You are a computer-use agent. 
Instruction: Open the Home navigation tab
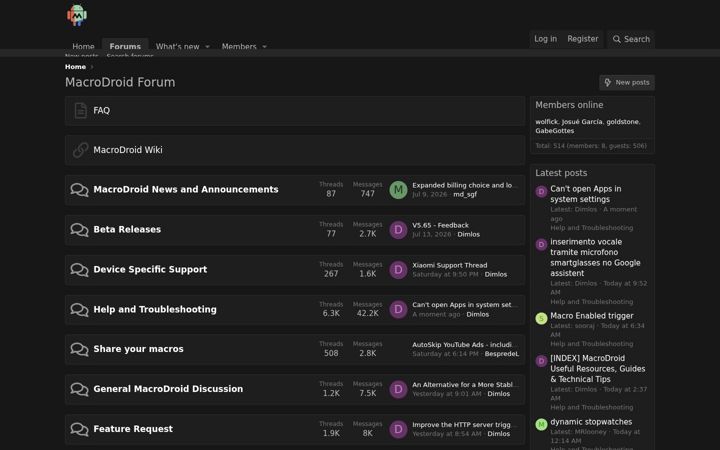pyautogui.click(x=83, y=46)
